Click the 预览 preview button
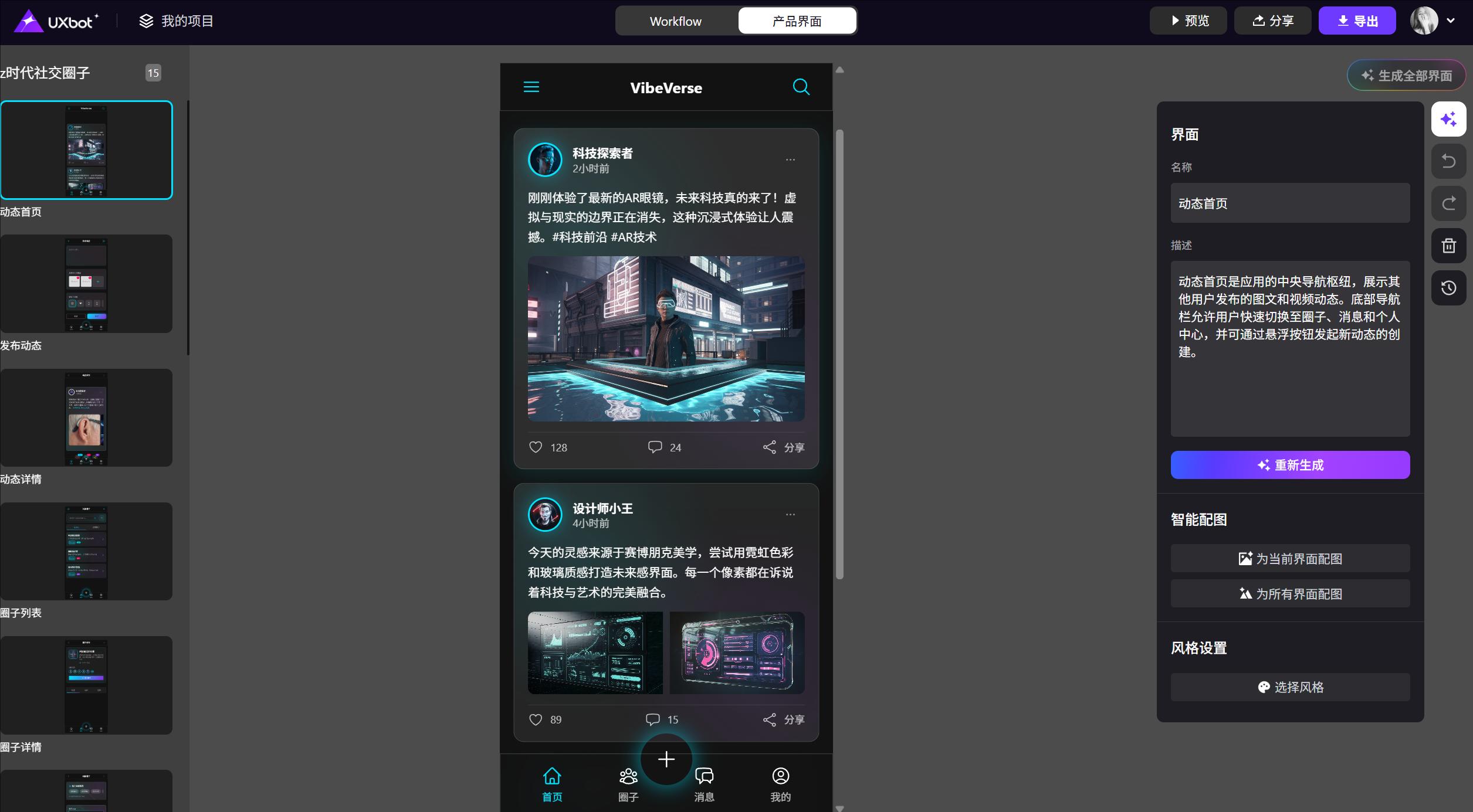1473x812 pixels. pyautogui.click(x=1188, y=21)
